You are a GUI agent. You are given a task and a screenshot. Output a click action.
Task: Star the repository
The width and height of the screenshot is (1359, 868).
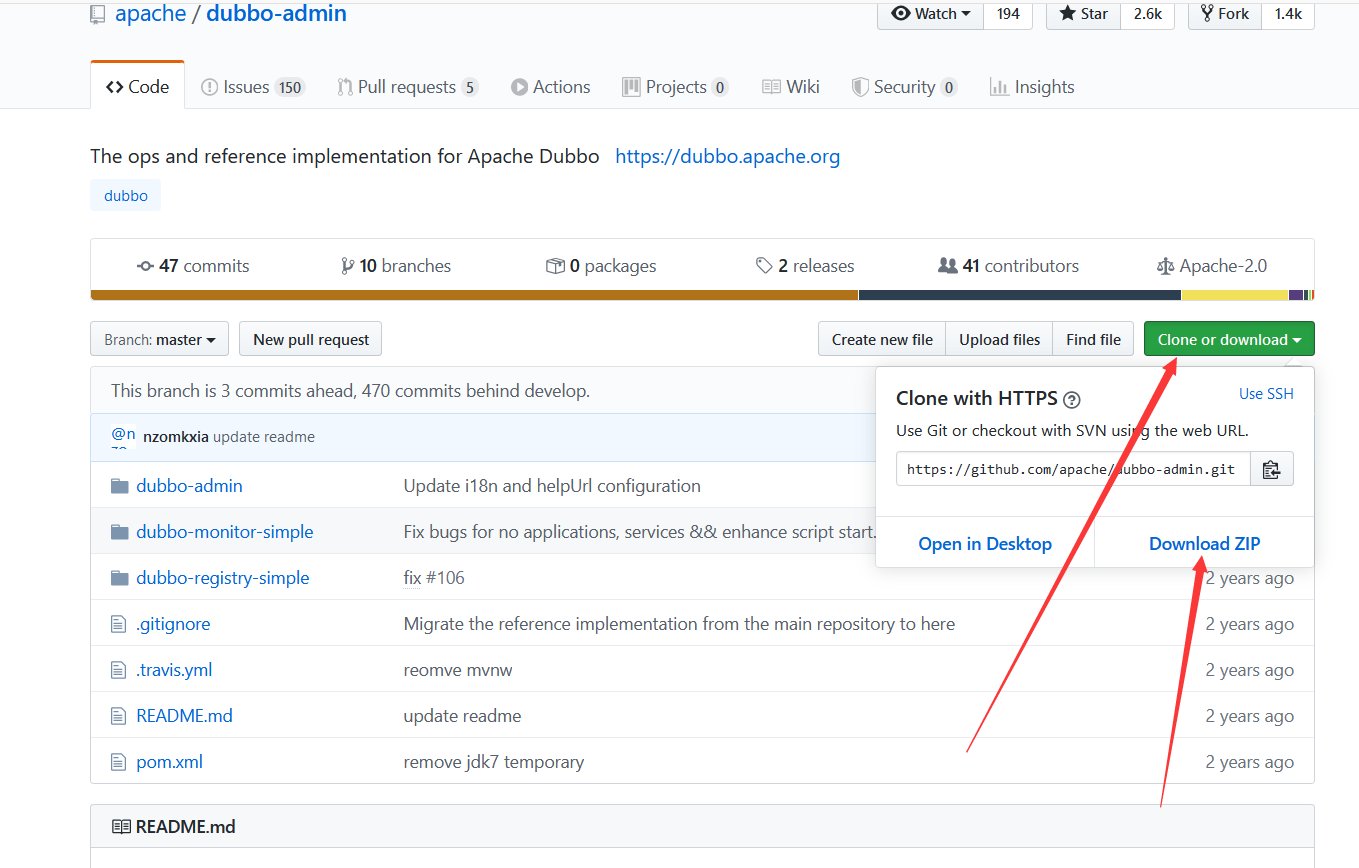coord(1084,14)
